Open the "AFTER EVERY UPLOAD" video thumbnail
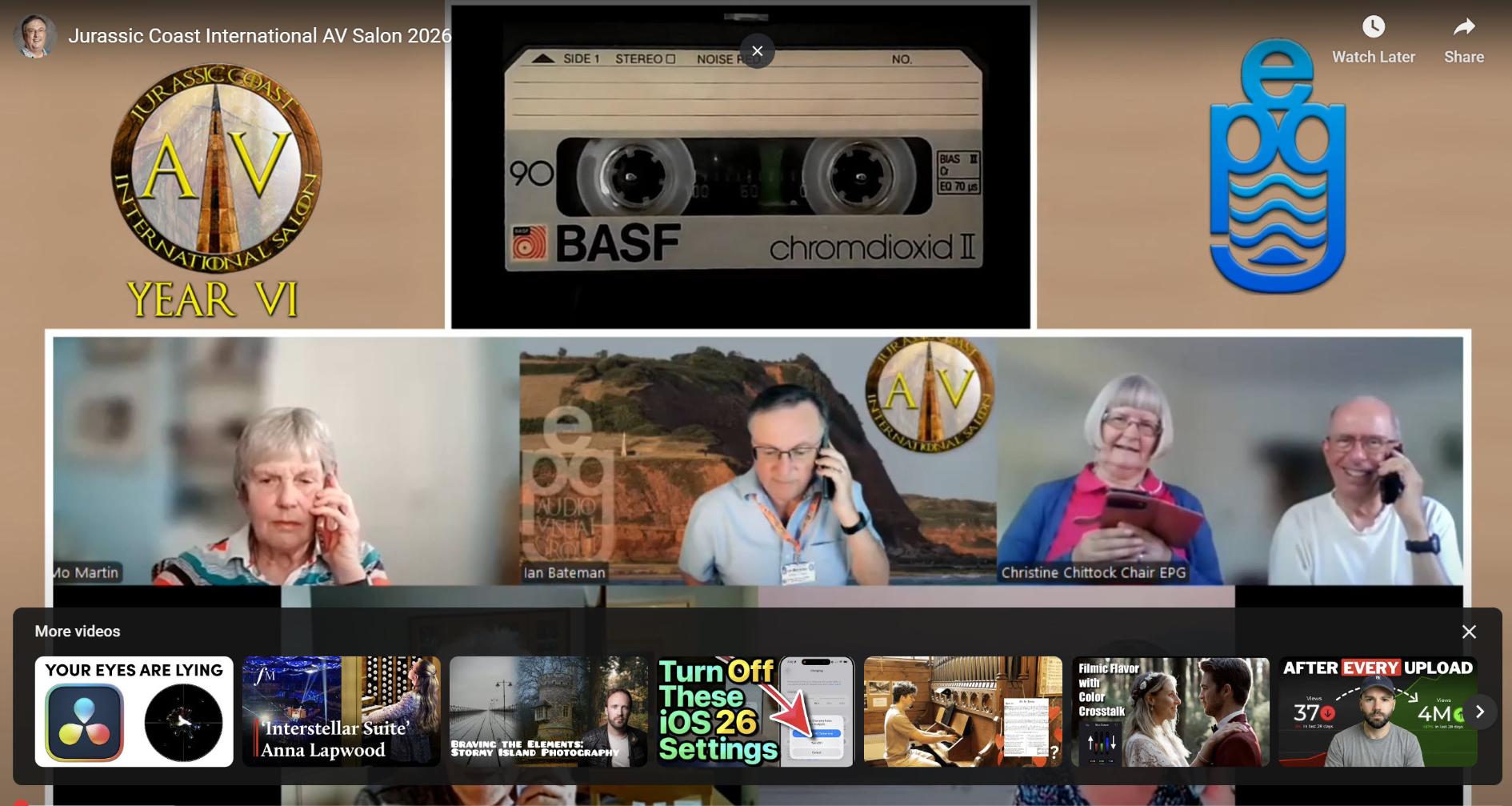Image resolution: width=1512 pixels, height=806 pixels. 1378,712
